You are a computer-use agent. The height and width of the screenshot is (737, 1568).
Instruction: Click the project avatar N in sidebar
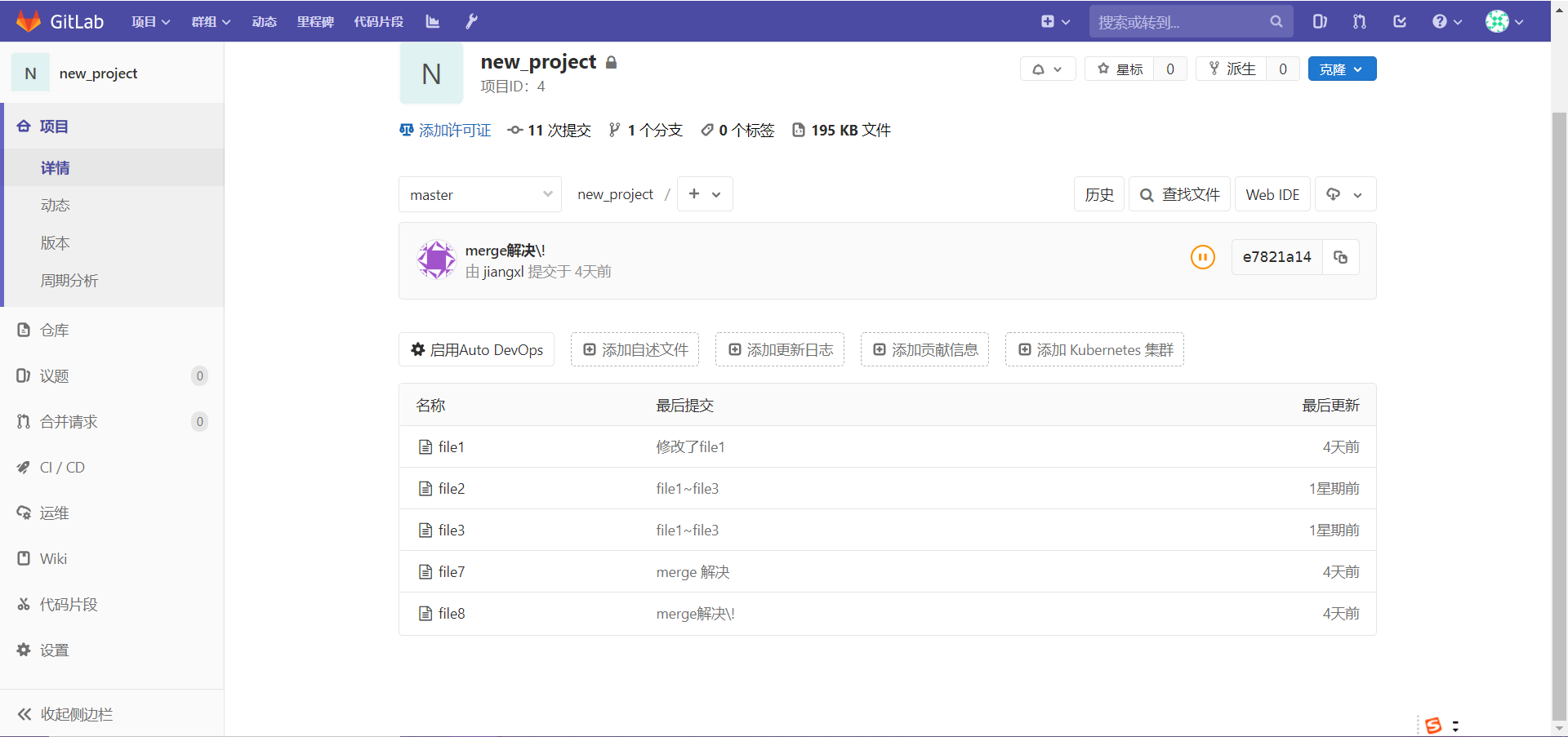[30, 73]
